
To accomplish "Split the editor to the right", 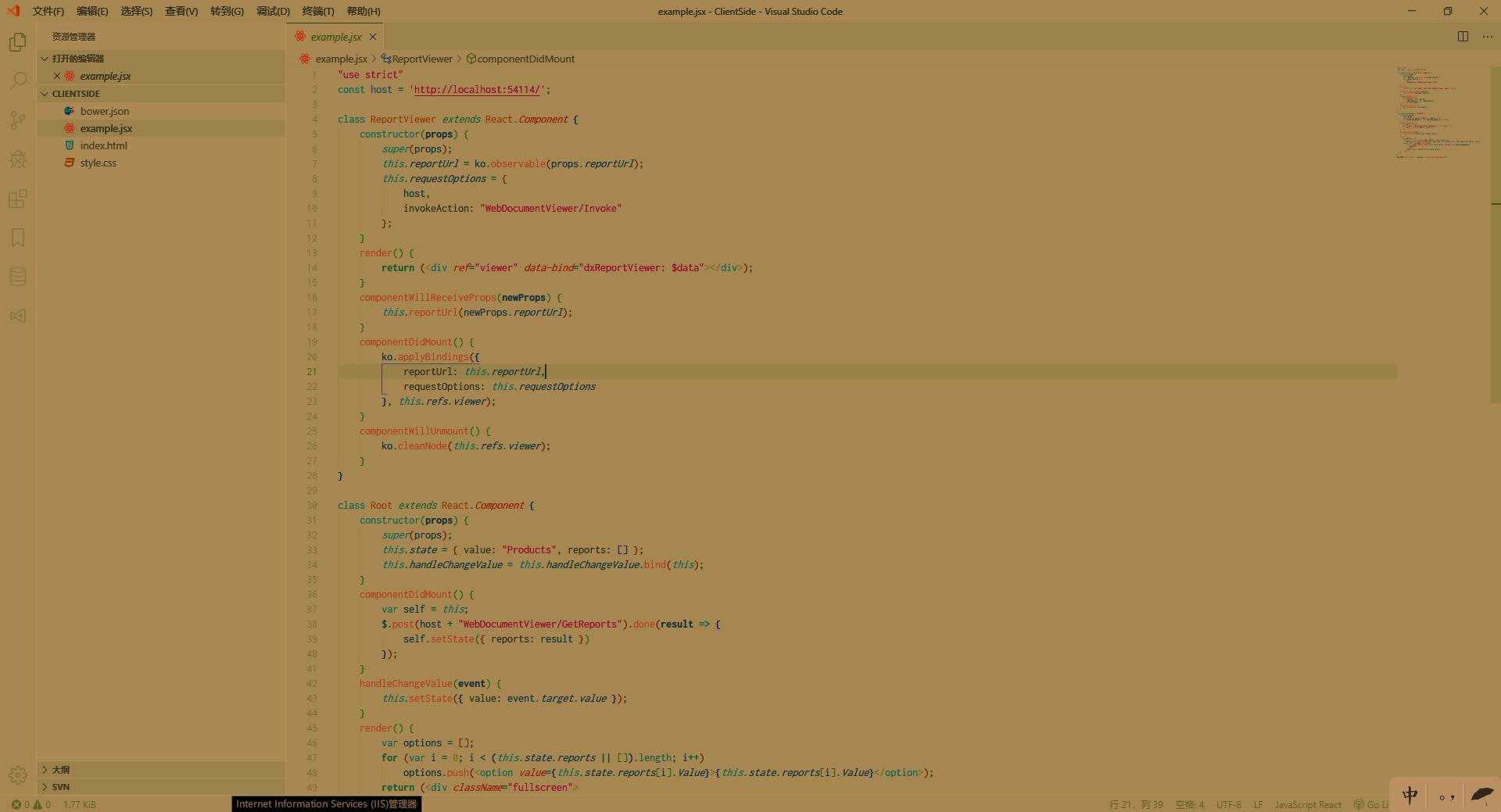I will pyautogui.click(x=1463, y=37).
